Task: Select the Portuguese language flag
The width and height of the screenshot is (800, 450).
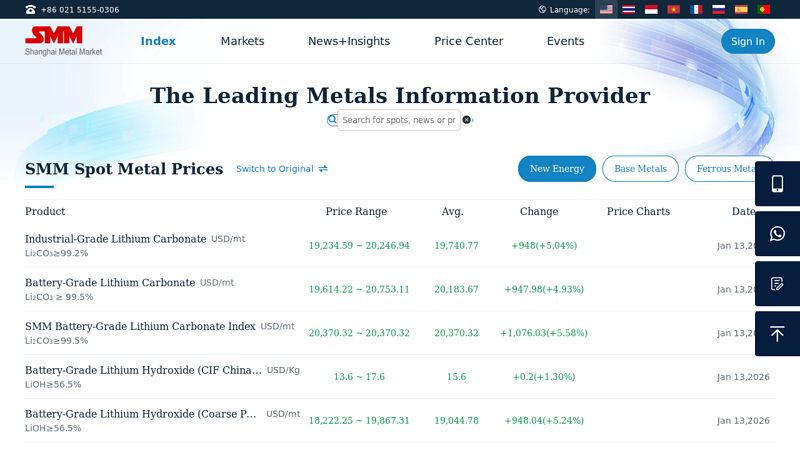Action: coord(764,9)
